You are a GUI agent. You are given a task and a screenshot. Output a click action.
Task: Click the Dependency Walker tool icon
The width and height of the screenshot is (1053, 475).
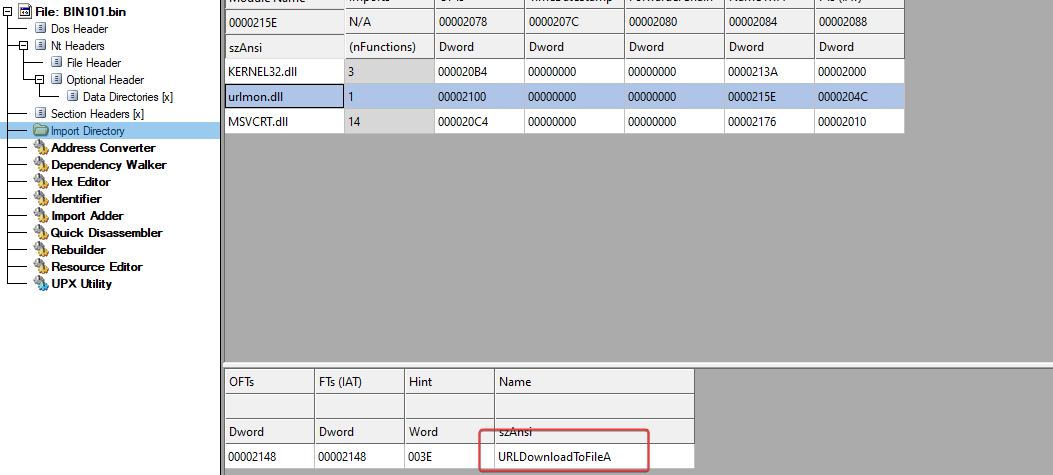tap(41, 165)
